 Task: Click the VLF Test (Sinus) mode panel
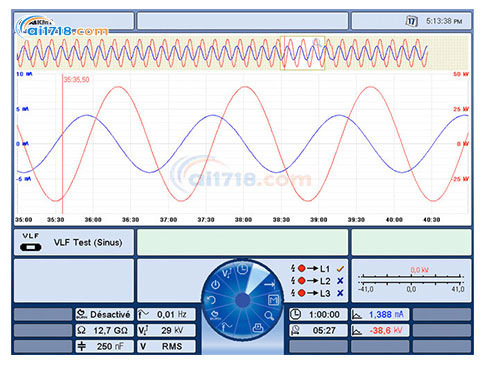(x=74, y=242)
